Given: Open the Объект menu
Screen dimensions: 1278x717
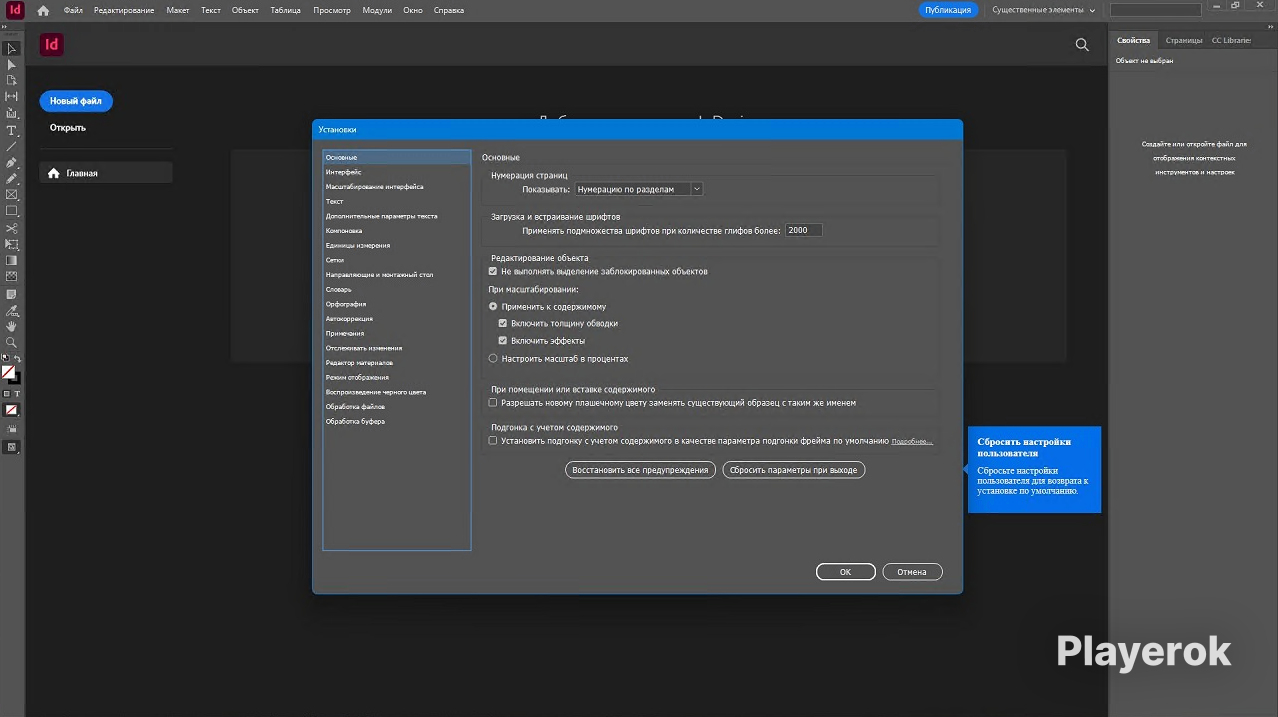Looking at the screenshot, I should click(x=245, y=10).
